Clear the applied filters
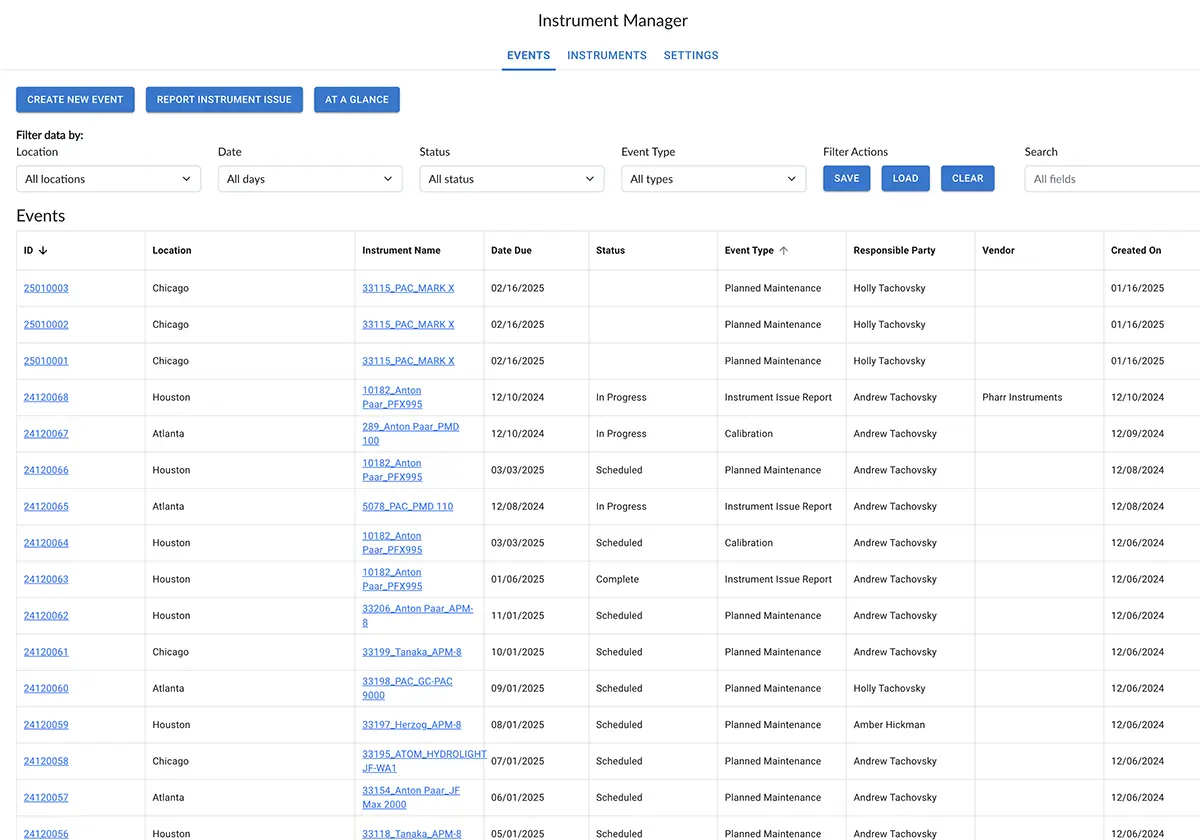 click(x=968, y=179)
